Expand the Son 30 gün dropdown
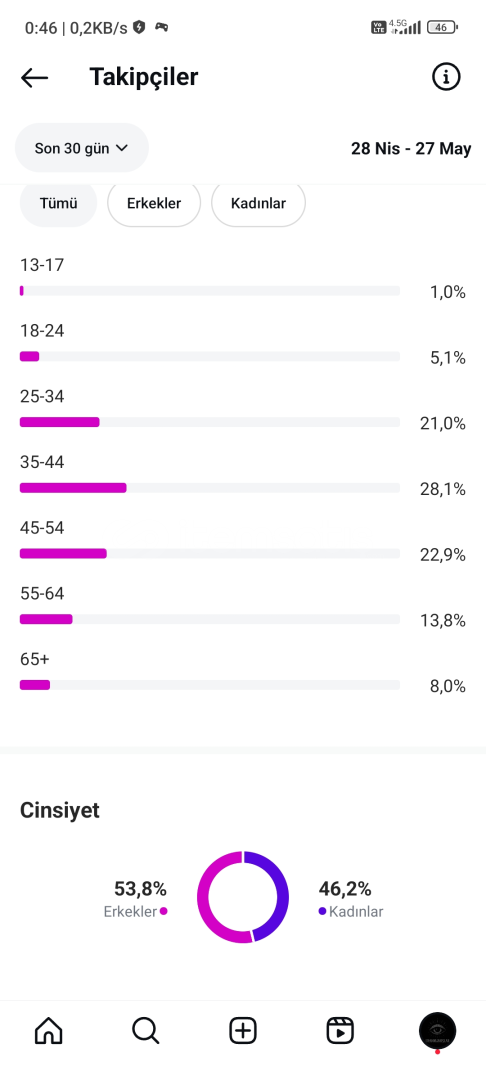486x1080 pixels. click(82, 148)
